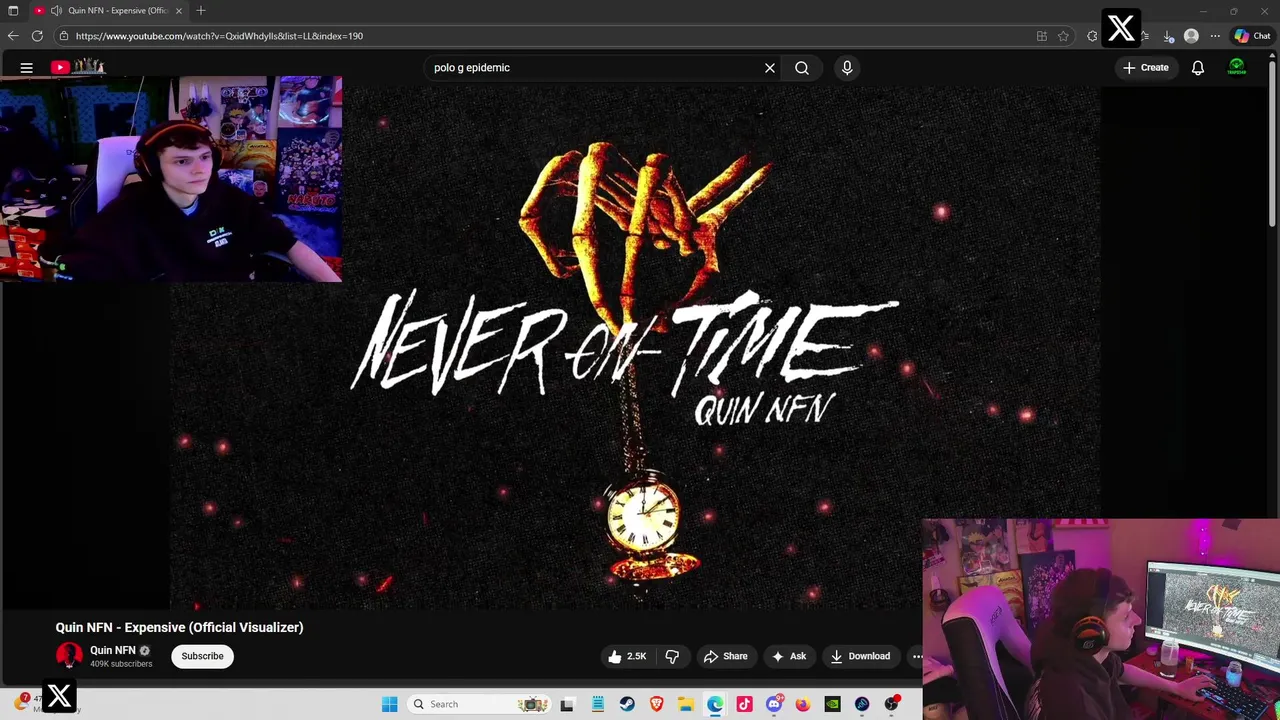Open TikTok from the taskbar
Viewport: 1280px width, 720px height.
(x=744, y=704)
